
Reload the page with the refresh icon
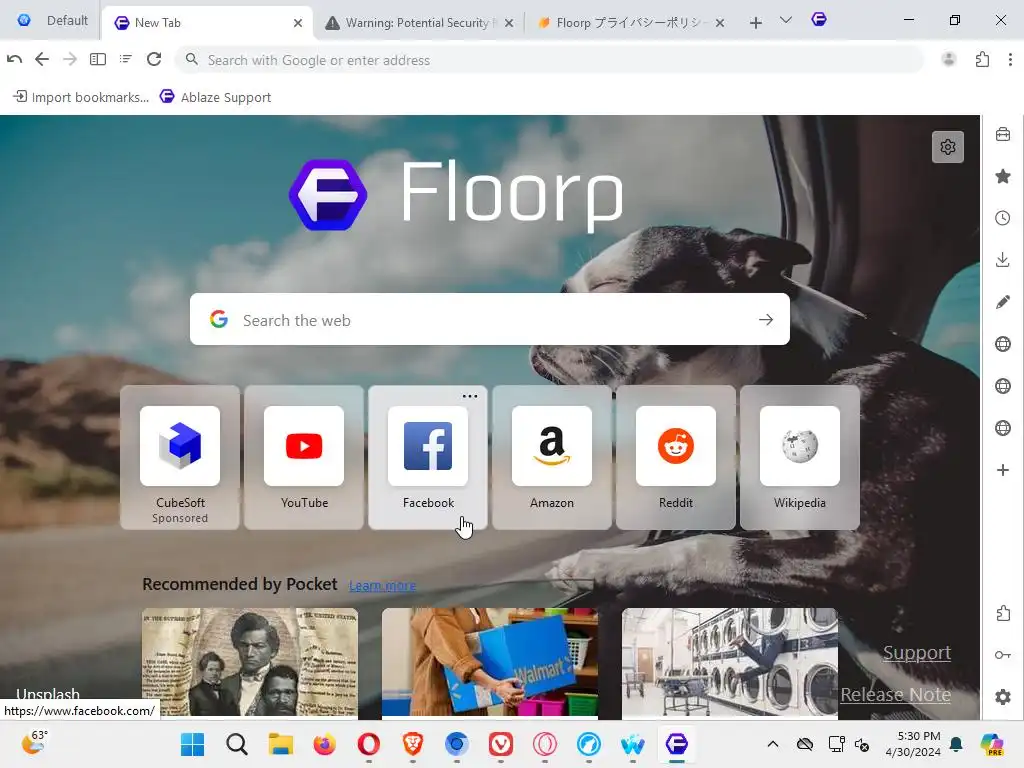154,59
